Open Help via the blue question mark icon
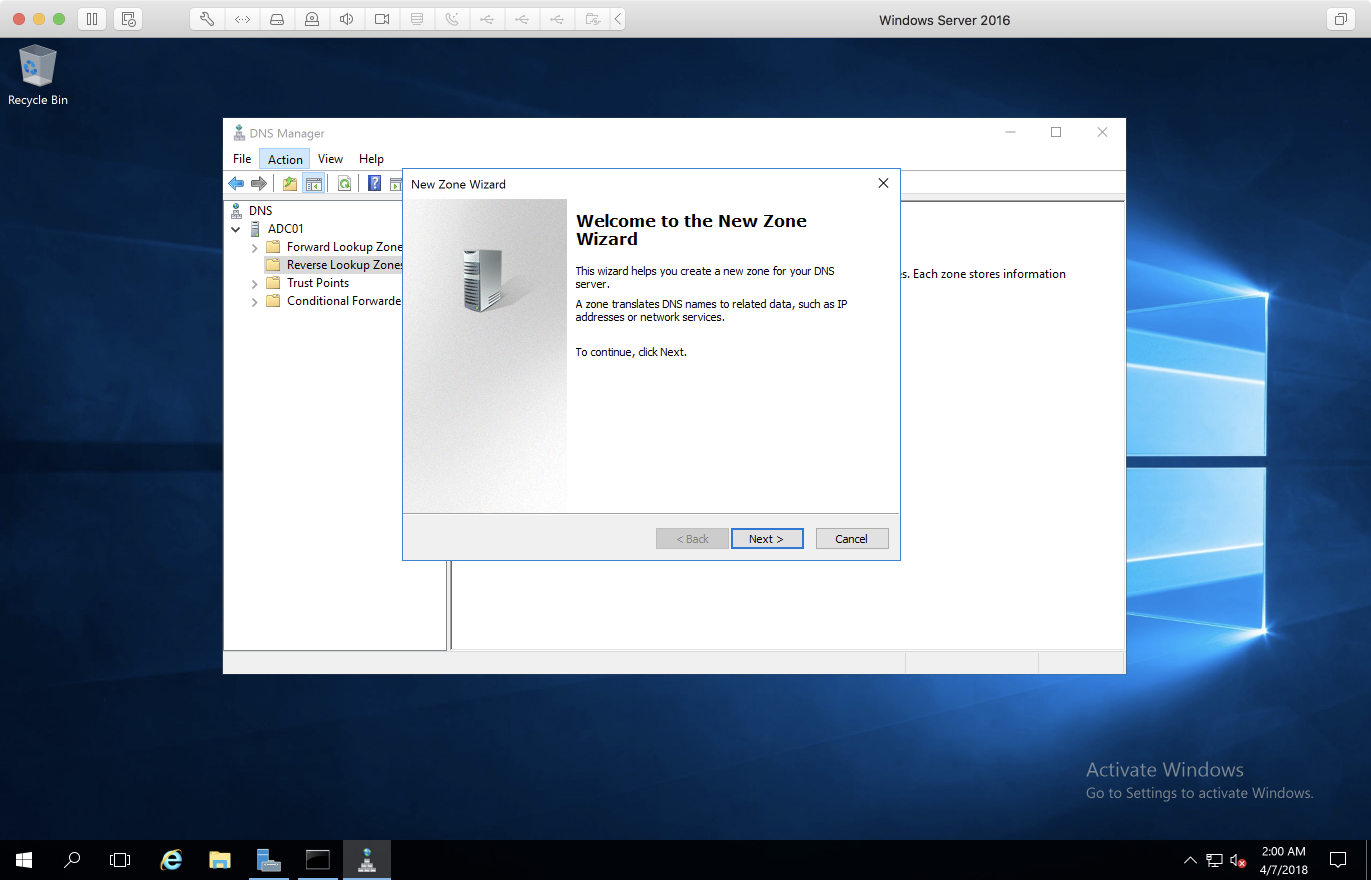The image size is (1371, 880). (x=374, y=183)
